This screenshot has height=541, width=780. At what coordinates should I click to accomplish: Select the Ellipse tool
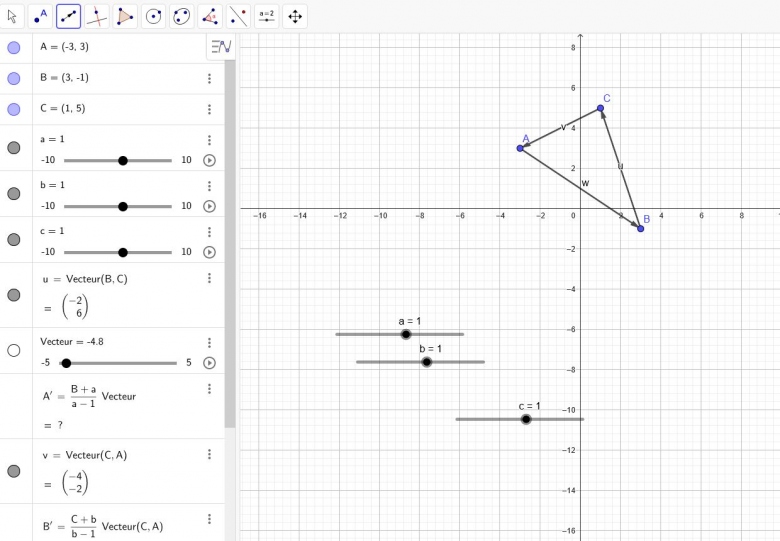click(181, 16)
